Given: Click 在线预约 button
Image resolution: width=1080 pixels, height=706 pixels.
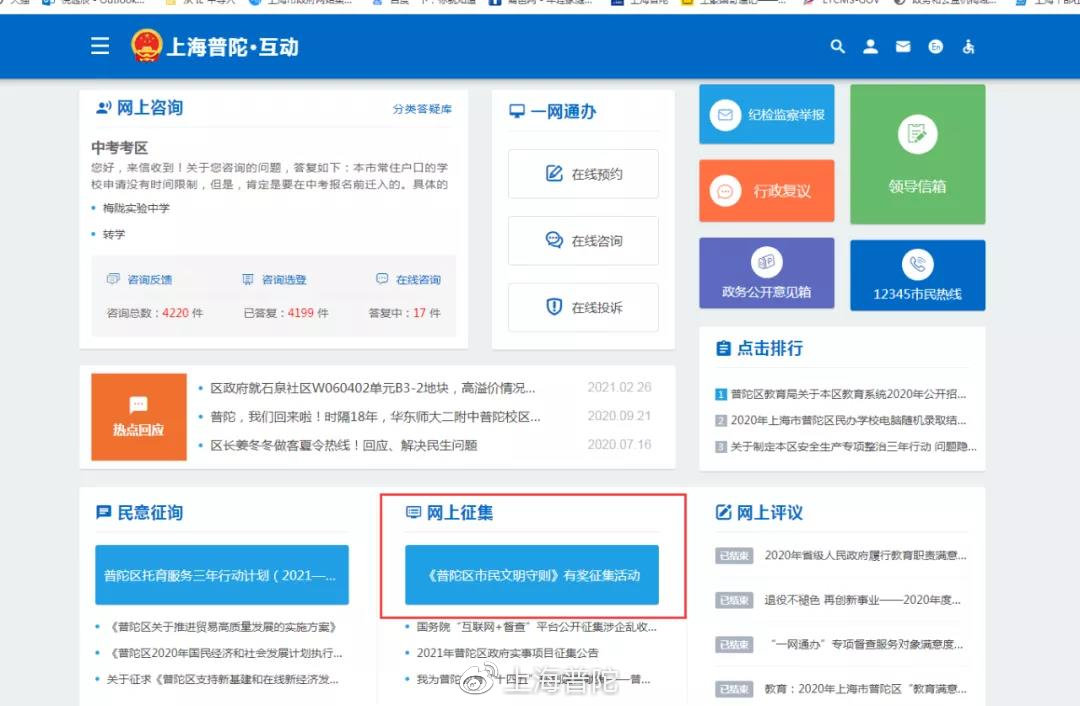Looking at the screenshot, I should 583,174.
